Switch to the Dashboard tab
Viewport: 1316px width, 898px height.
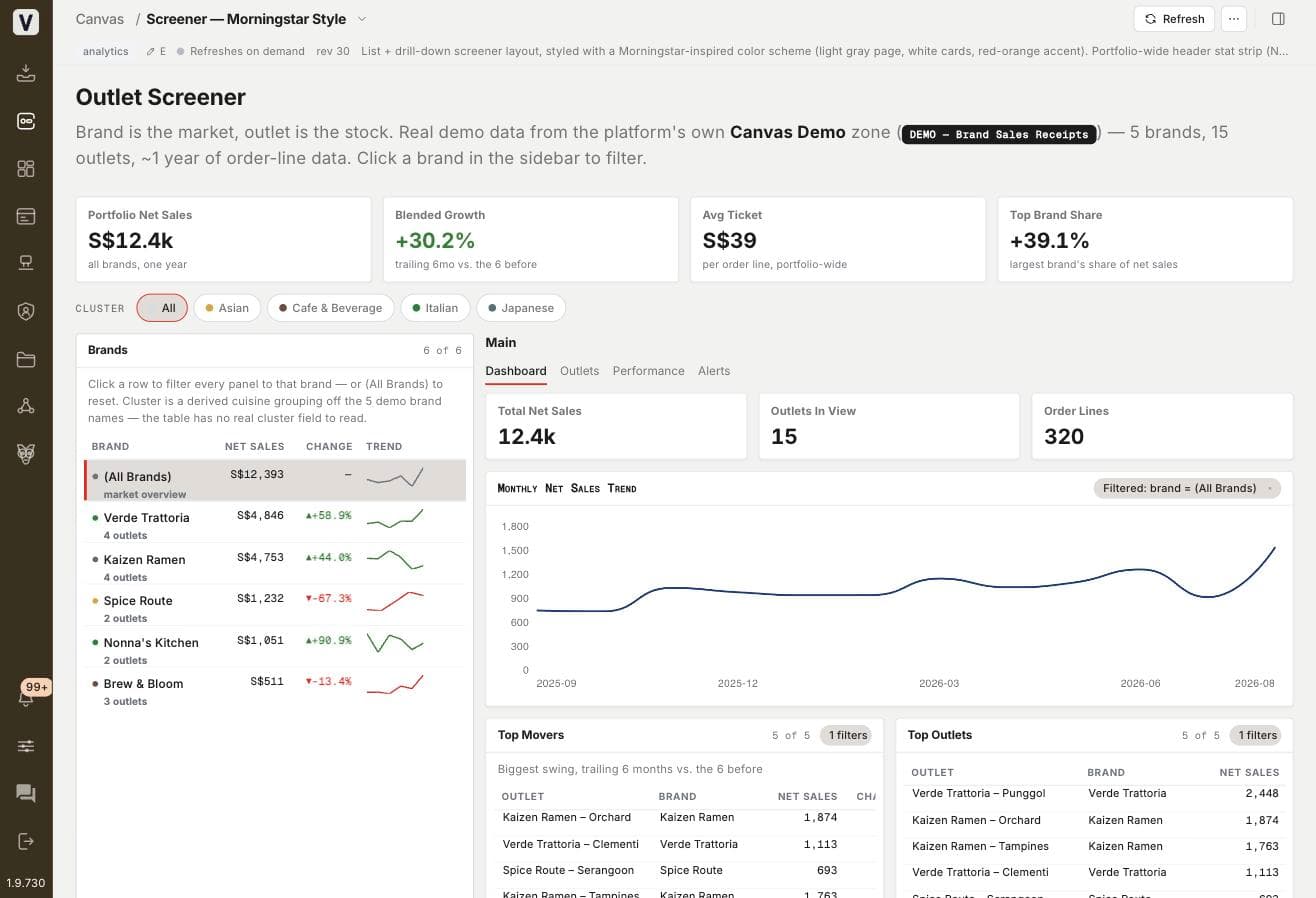point(516,371)
